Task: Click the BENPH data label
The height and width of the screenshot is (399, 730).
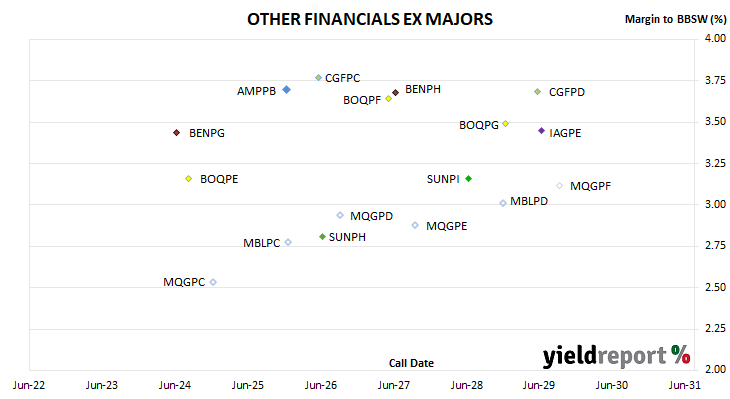Action: pyautogui.click(x=423, y=89)
